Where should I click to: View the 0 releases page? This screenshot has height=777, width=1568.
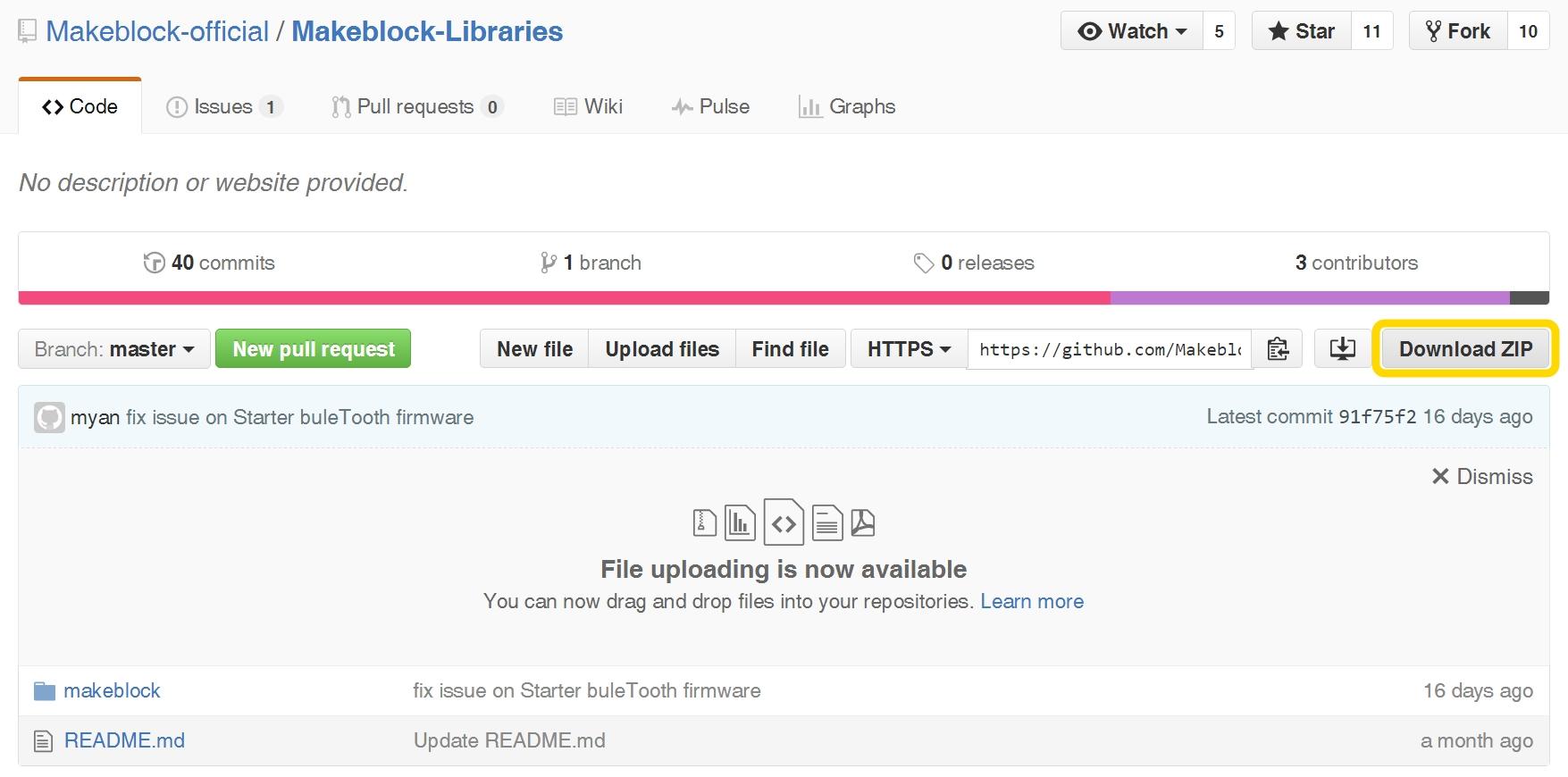tap(974, 263)
